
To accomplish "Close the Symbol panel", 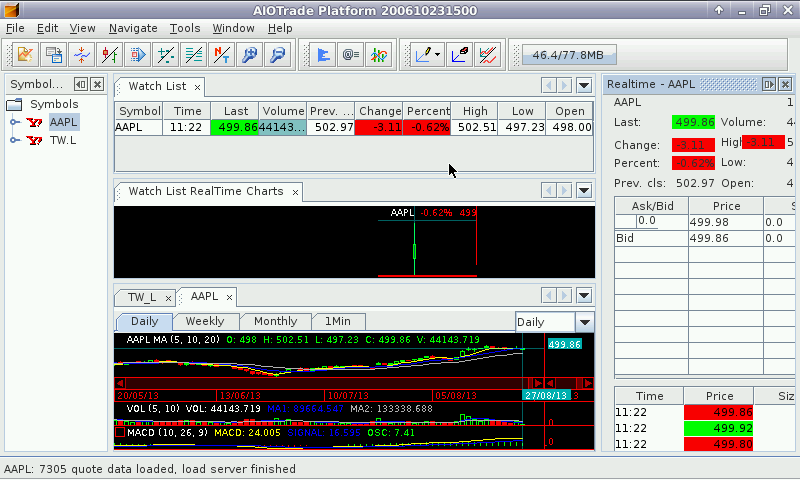I will [97, 84].
